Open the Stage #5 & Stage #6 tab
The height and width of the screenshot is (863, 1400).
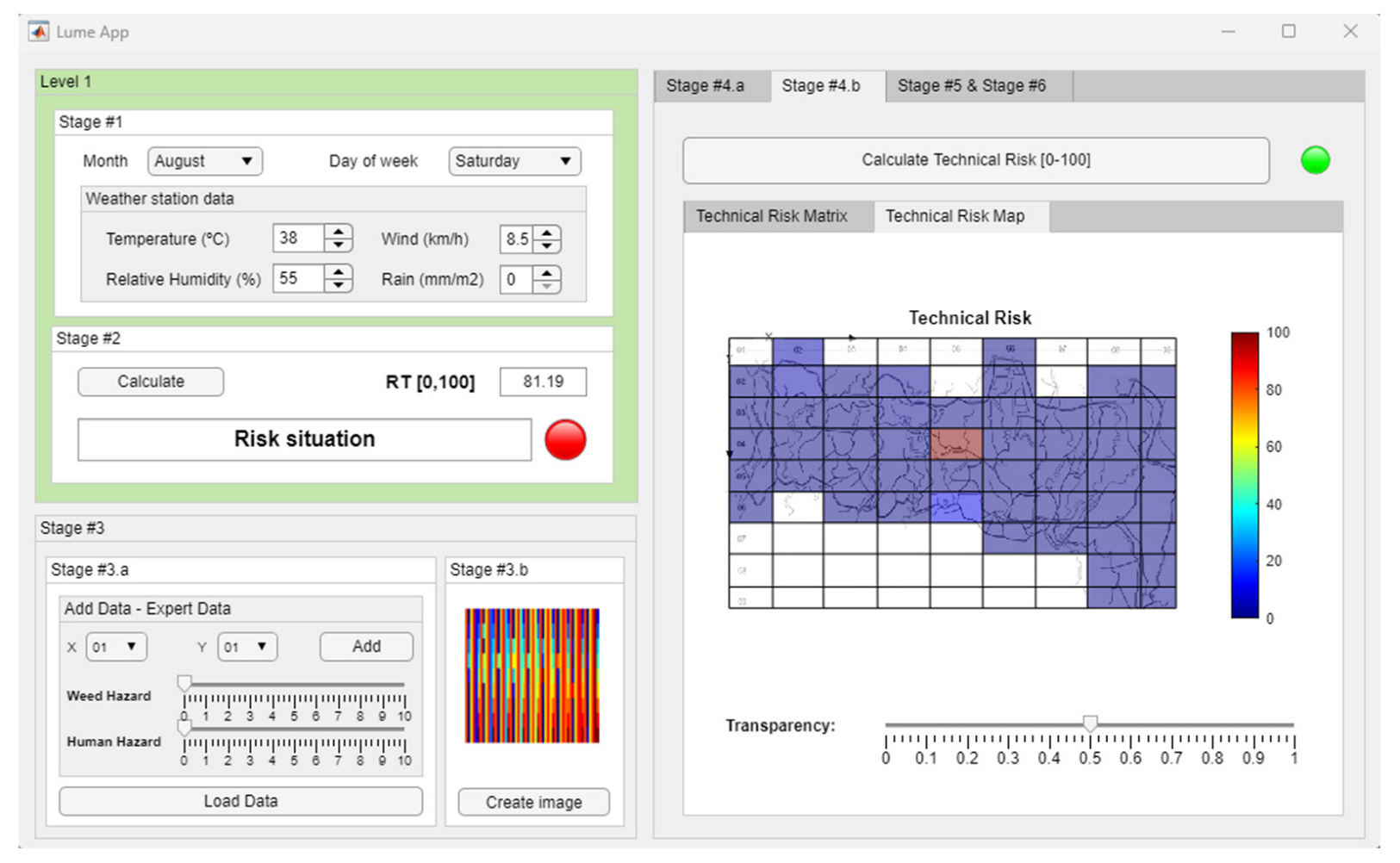pyautogui.click(x=971, y=86)
